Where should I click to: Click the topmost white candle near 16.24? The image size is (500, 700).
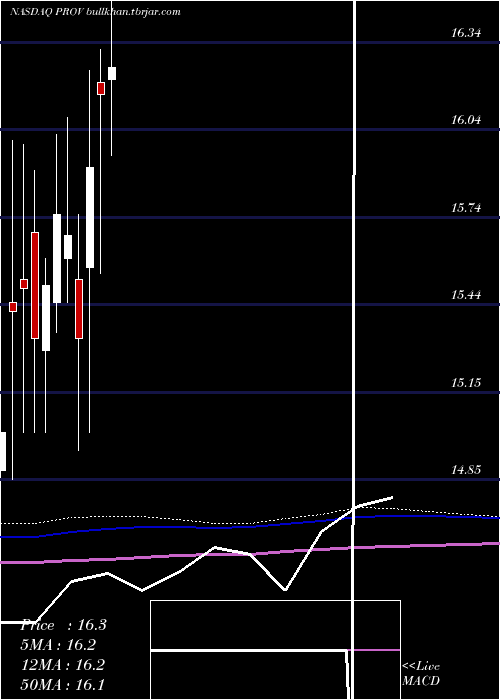click(x=112, y=73)
